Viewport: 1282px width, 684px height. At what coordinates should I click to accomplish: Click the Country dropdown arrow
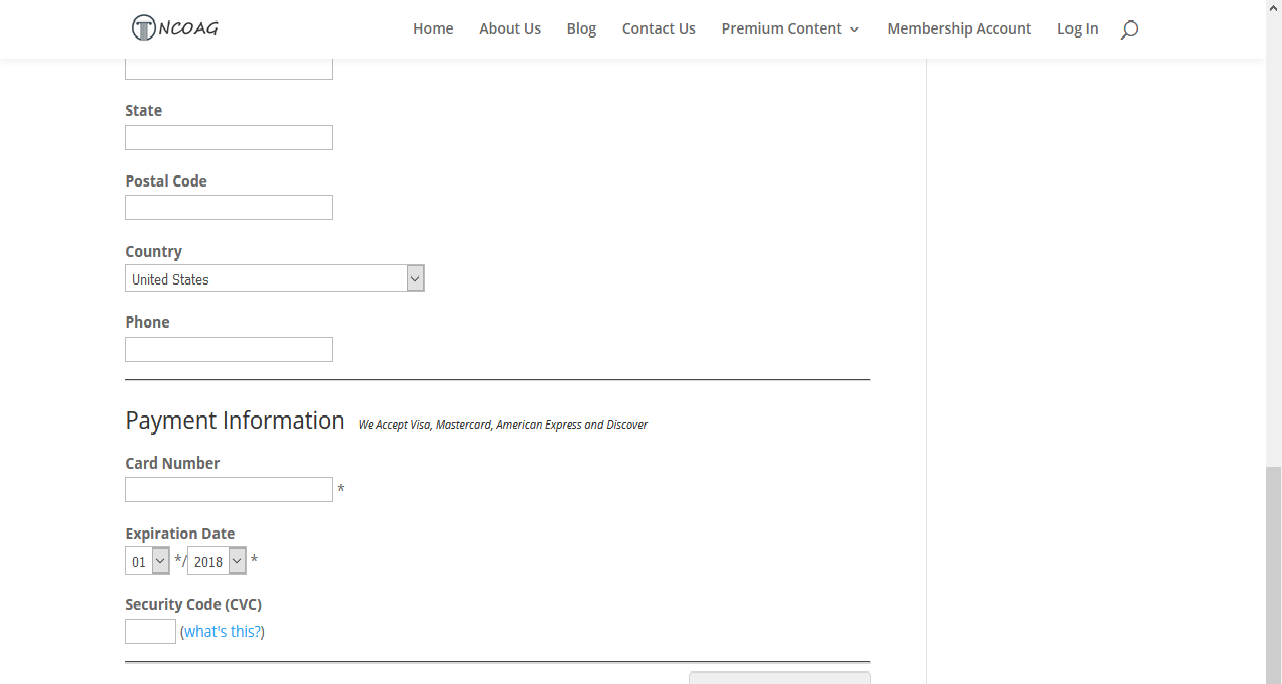[415, 277]
